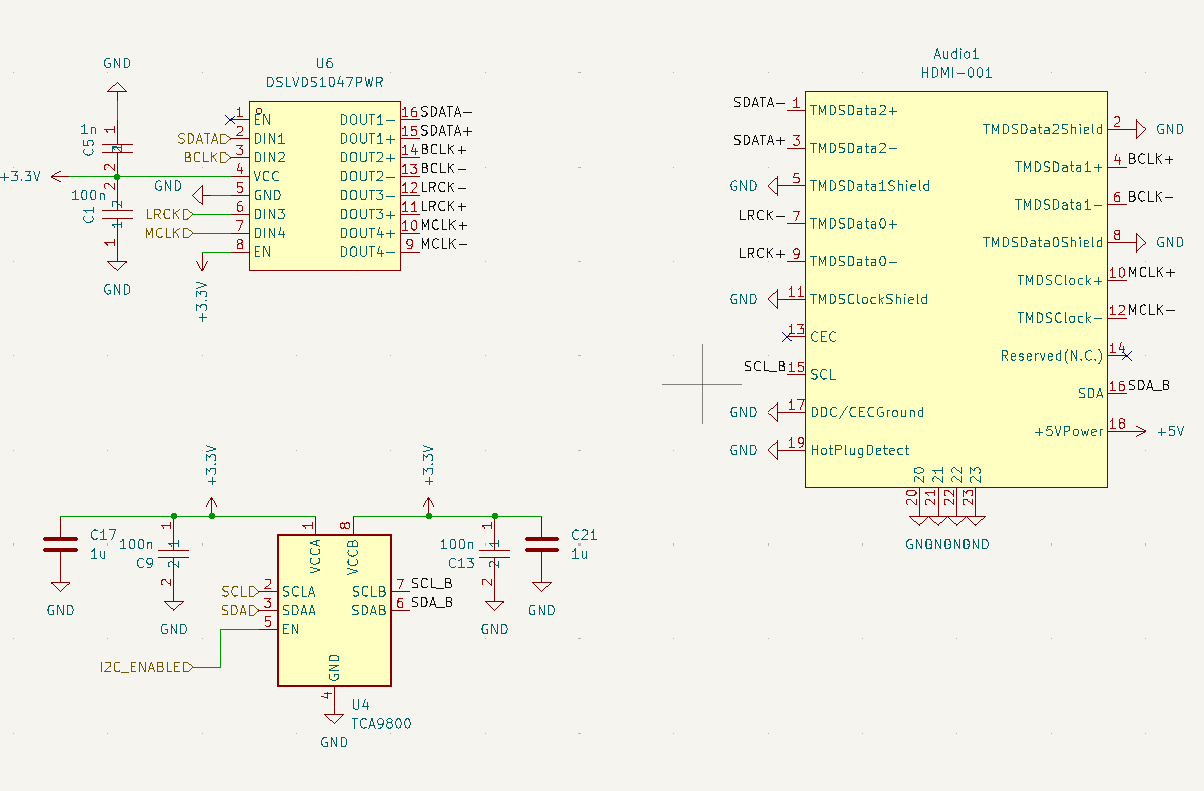Click the no-connect flag on U6 pin 1

[x=231, y=119]
